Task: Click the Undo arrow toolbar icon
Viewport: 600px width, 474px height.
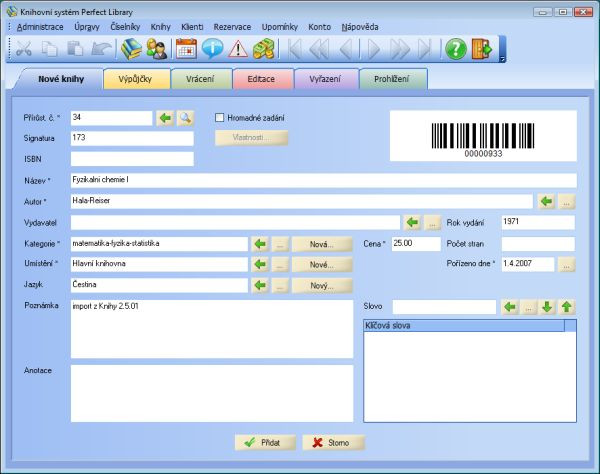Action: tap(101, 49)
